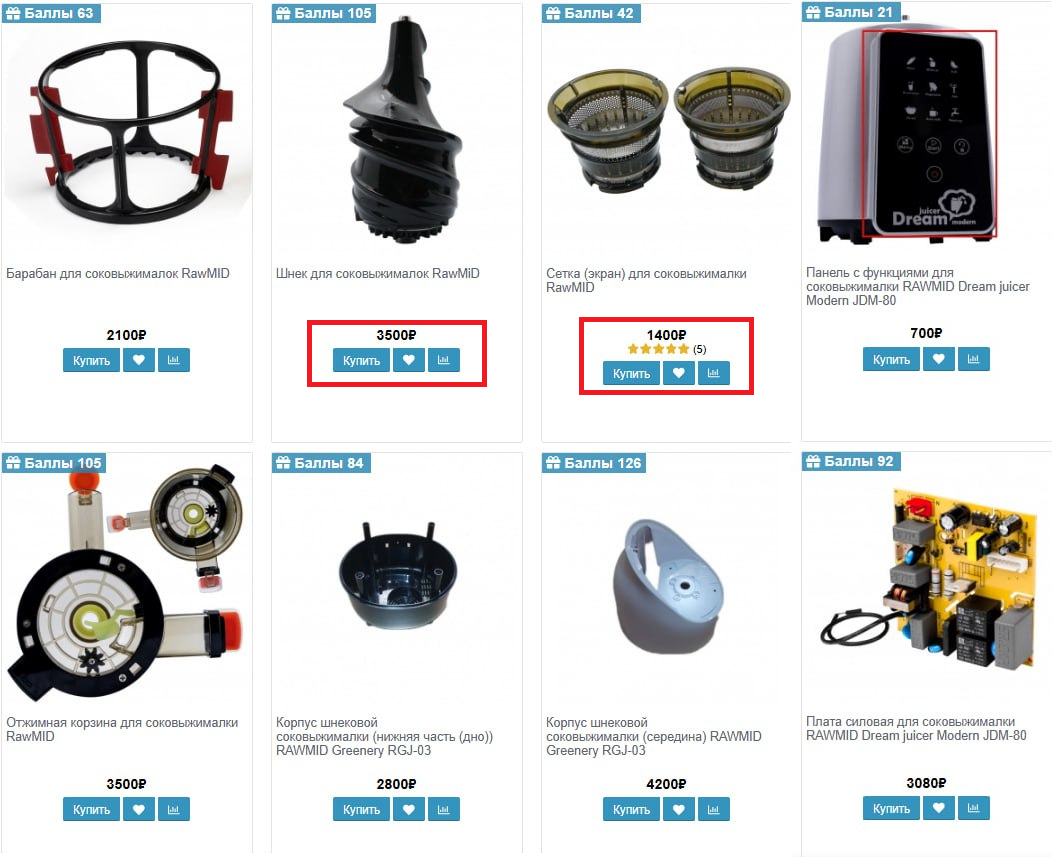Screen dimensions: 1052x858
Task: Click compare icon under the 700₽ product
Action: (974, 359)
